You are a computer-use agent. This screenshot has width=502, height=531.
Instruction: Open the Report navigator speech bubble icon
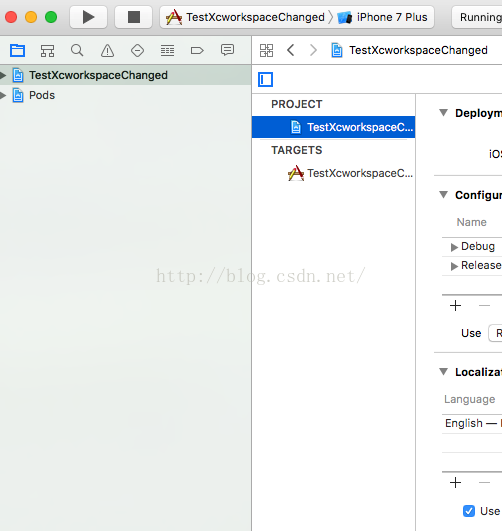click(227, 50)
